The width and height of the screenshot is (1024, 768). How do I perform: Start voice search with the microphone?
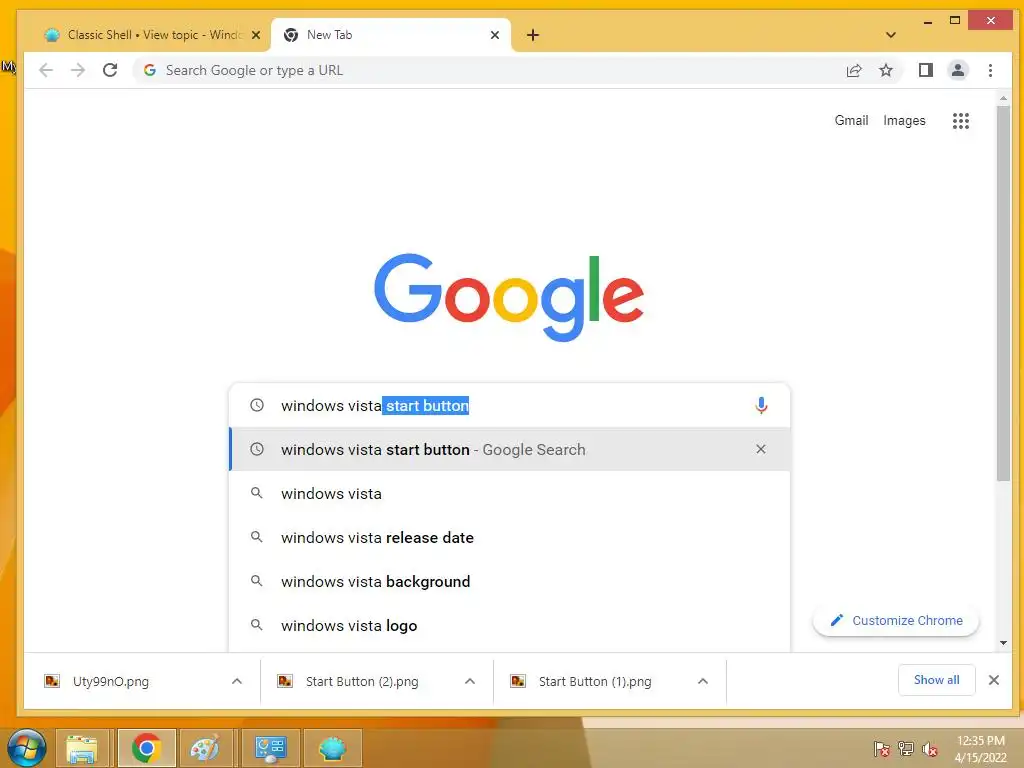761,406
